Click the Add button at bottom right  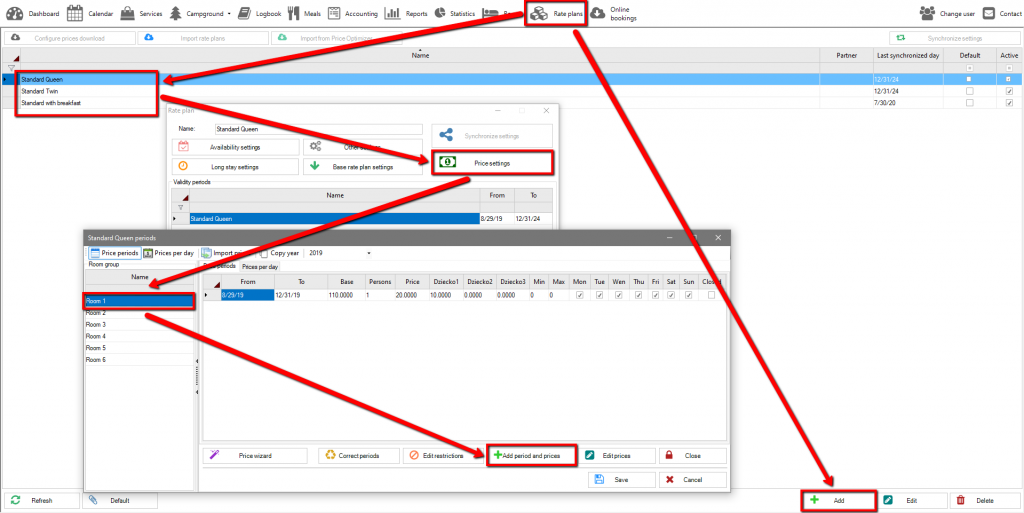(x=839, y=501)
